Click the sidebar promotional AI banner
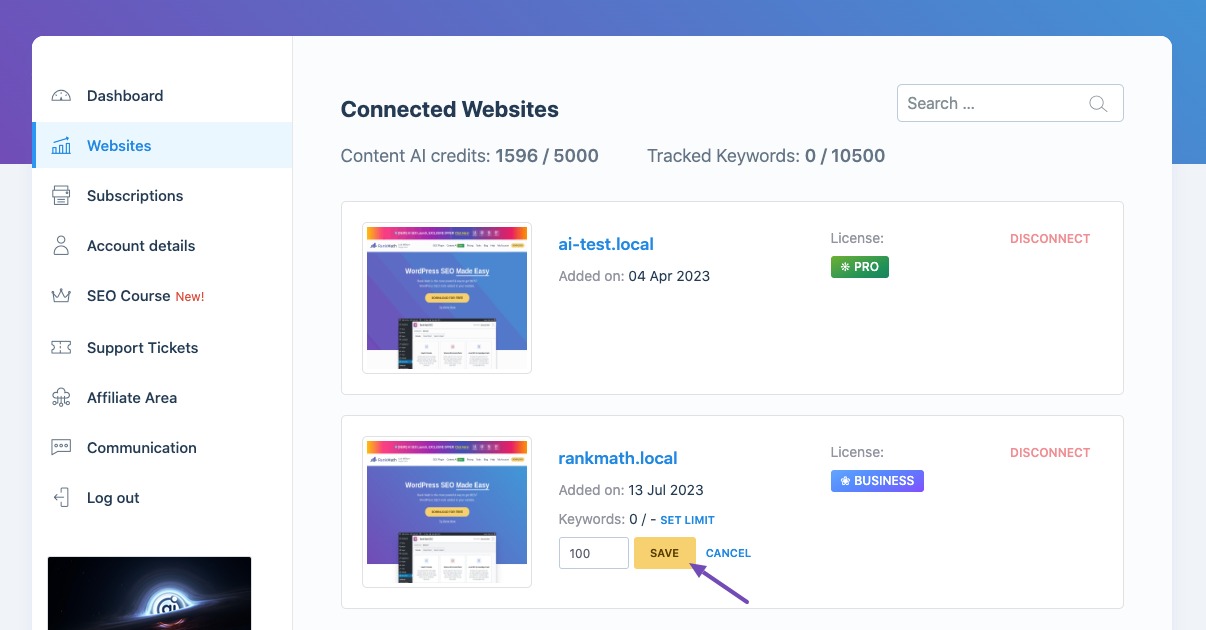This screenshot has width=1206, height=630. [x=150, y=593]
